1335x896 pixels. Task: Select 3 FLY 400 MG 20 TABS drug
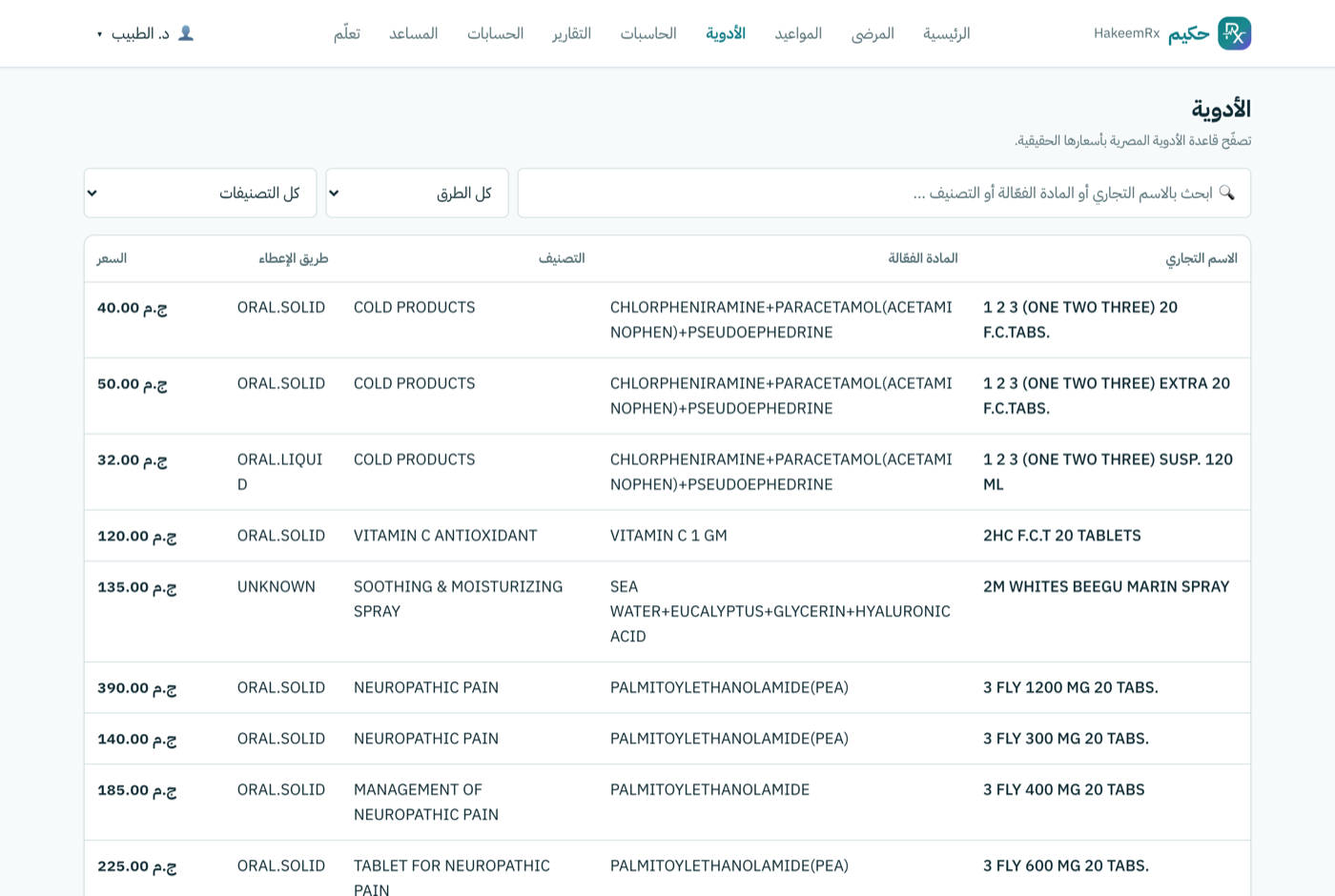click(1063, 790)
